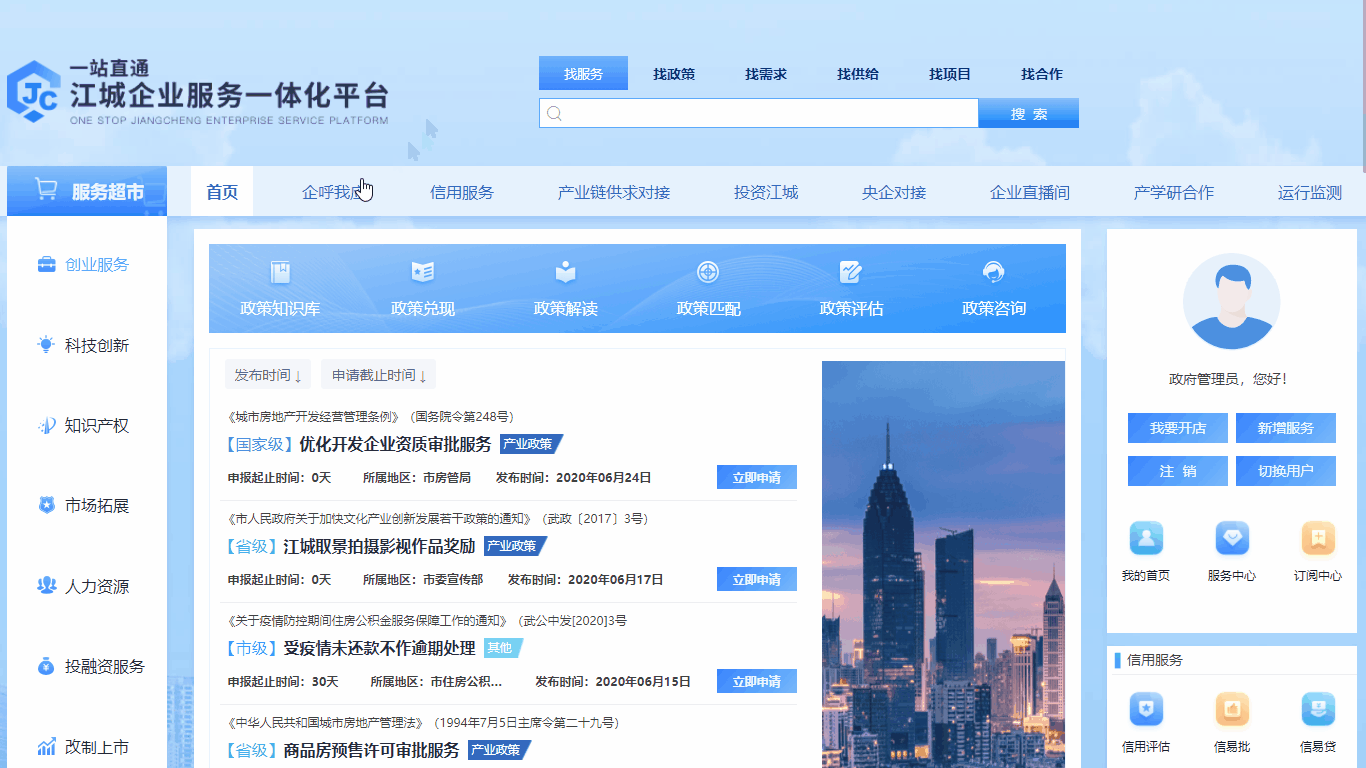Open the 政策评估 icon
This screenshot has height=768, width=1366.
pyautogui.click(x=851, y=273)
